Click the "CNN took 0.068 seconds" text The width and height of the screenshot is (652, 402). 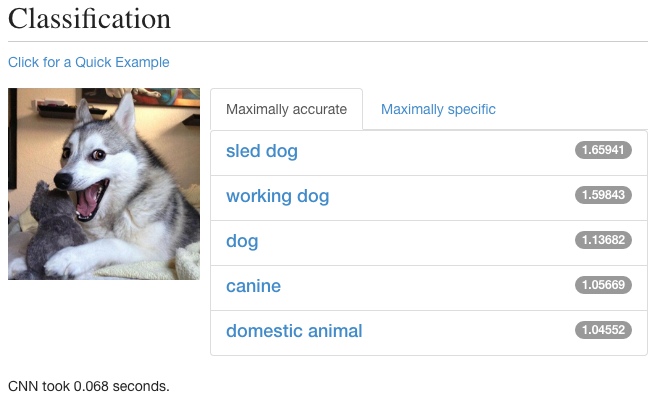click(89, 385)
